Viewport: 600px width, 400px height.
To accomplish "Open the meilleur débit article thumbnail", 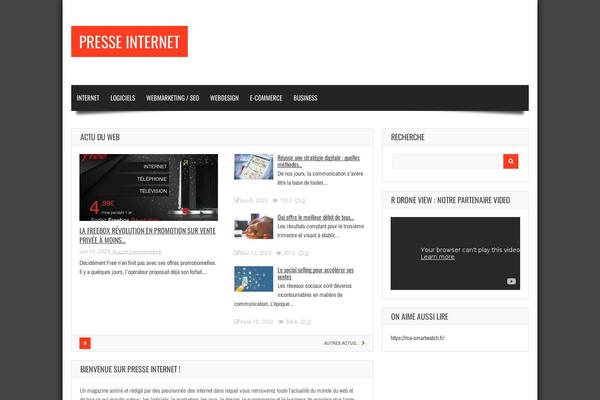I will [254, 226].
